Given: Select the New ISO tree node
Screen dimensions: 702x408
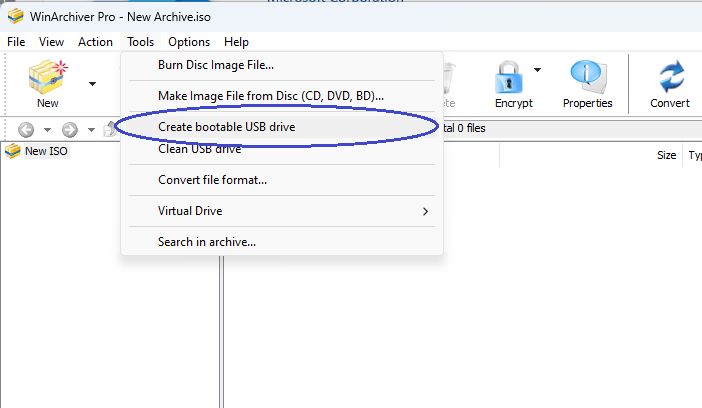Looking at the screenshot, I should [46, 151].
